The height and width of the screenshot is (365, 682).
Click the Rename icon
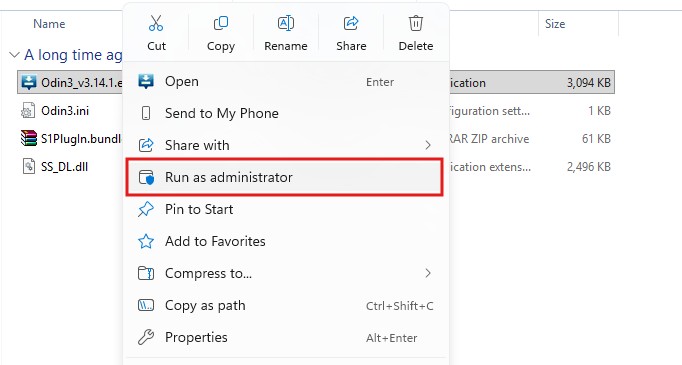(286, 23)
